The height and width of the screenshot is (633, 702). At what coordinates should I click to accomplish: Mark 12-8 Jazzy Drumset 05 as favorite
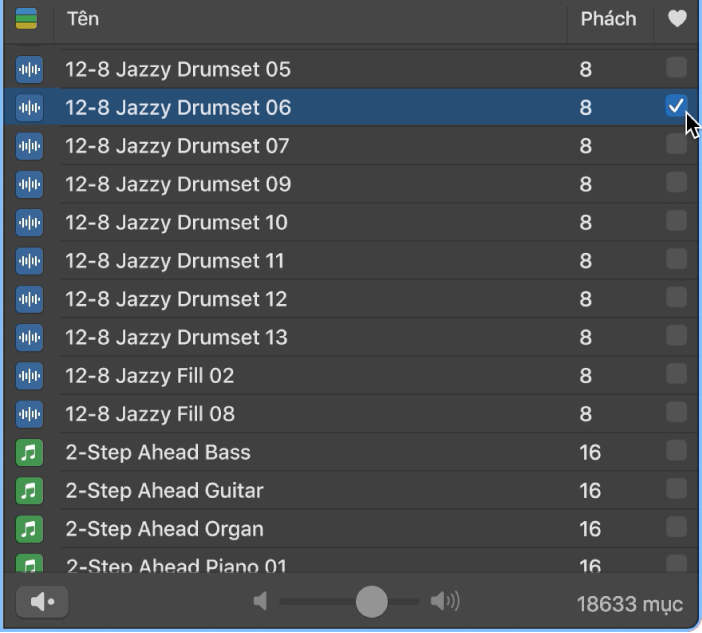coord(676,68)
